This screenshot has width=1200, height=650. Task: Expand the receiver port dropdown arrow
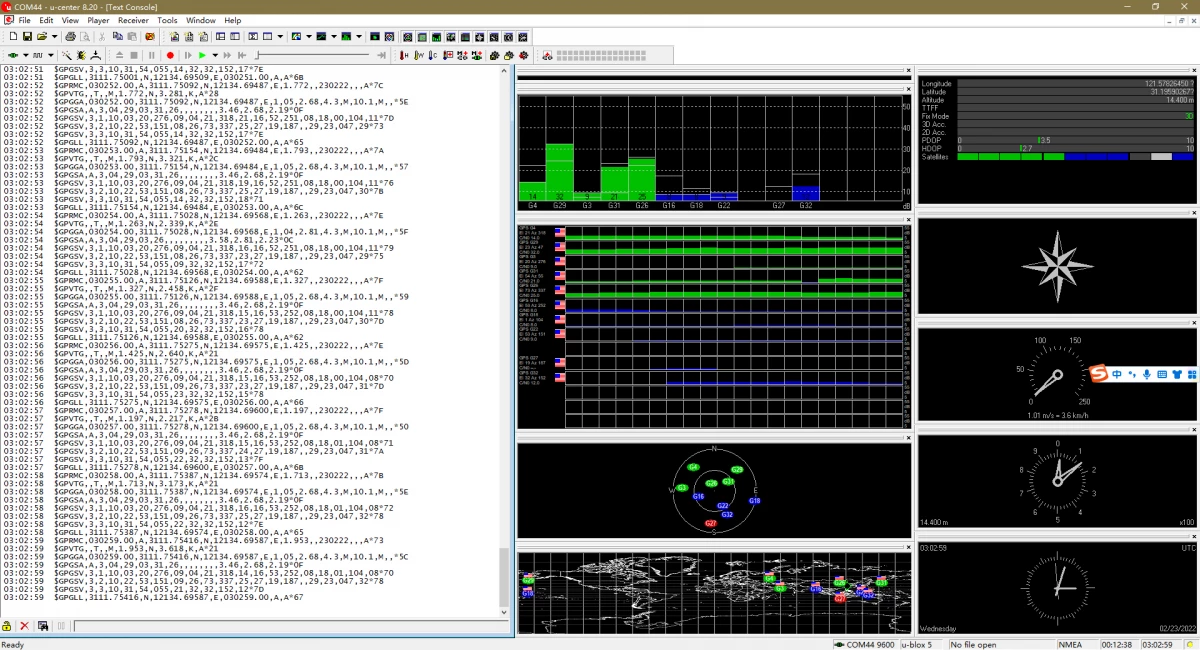[x=26, y=55]
